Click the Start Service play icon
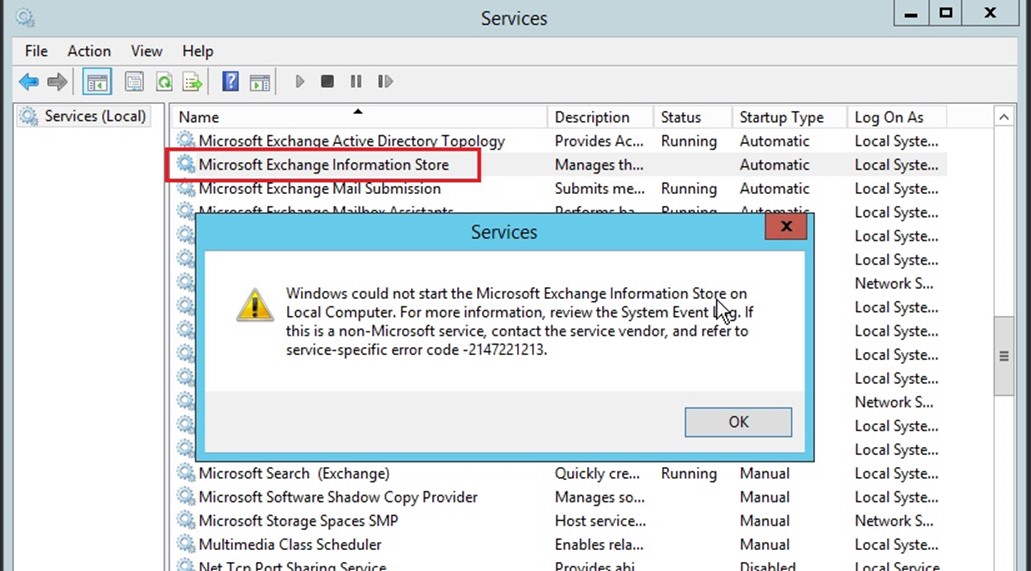The width and height of the screenshot is (1031, 571). click(x=300, y=82)
